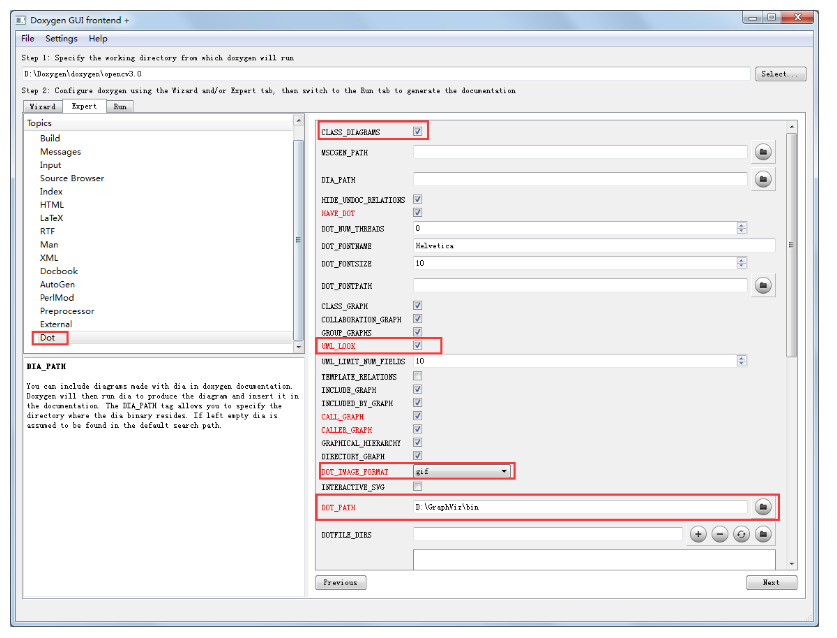Select AutoGen topic

pos(57,285)
